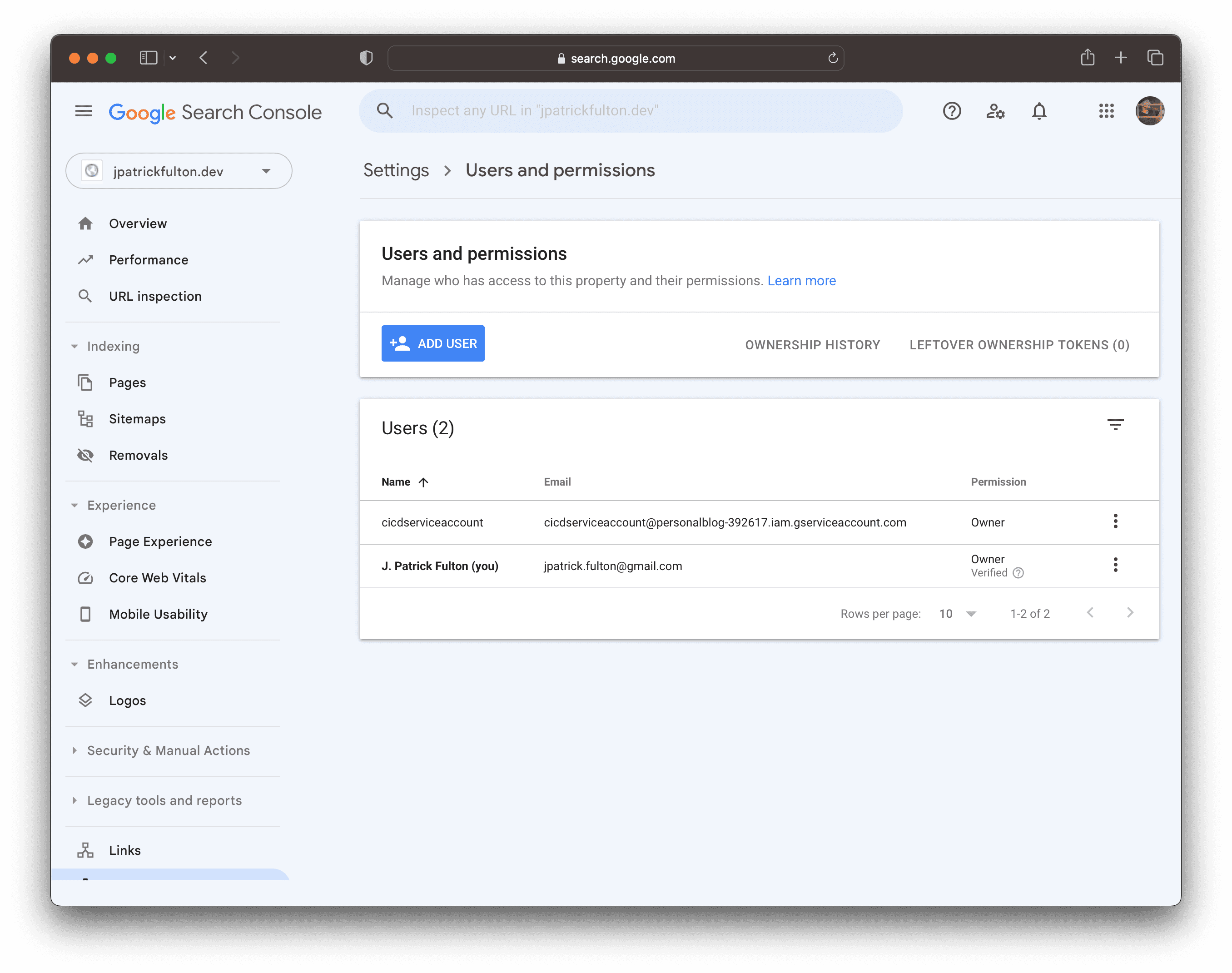
Task: Click the Email column header
Action: pyautogui.click(x=557, y=482)
